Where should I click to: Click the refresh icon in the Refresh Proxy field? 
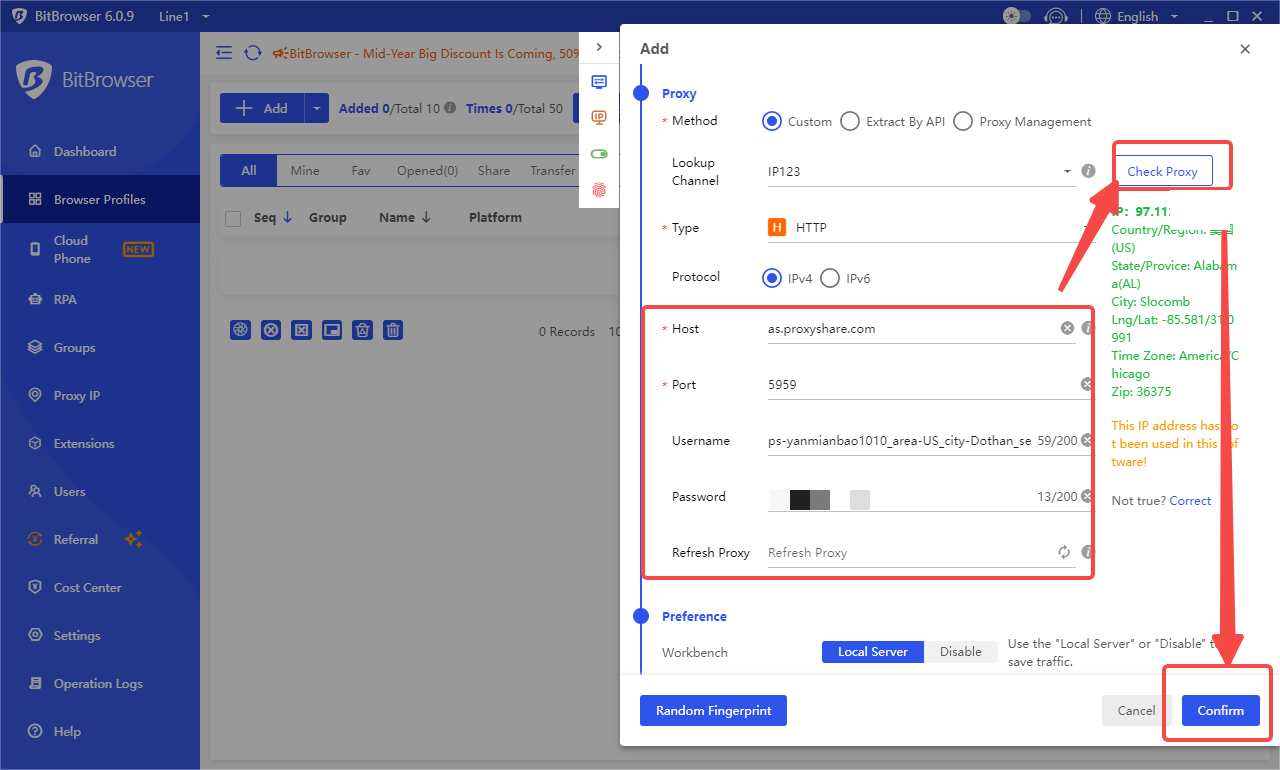pos(1065,552)
